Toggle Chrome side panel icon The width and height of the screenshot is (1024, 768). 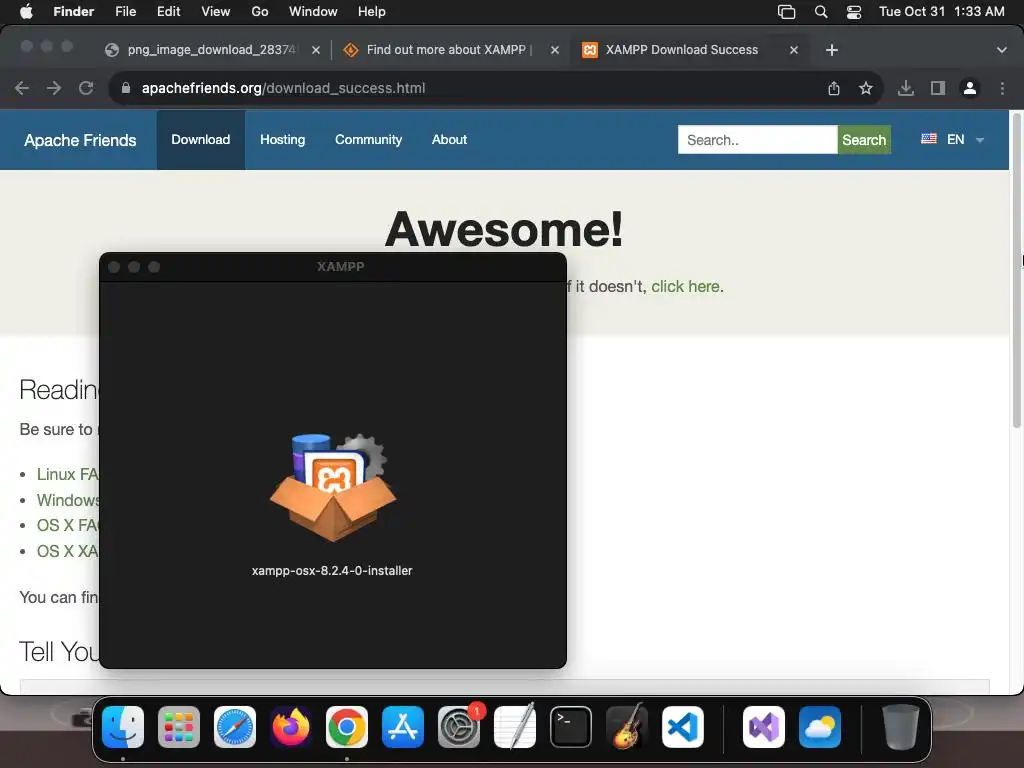click(938, 88)
